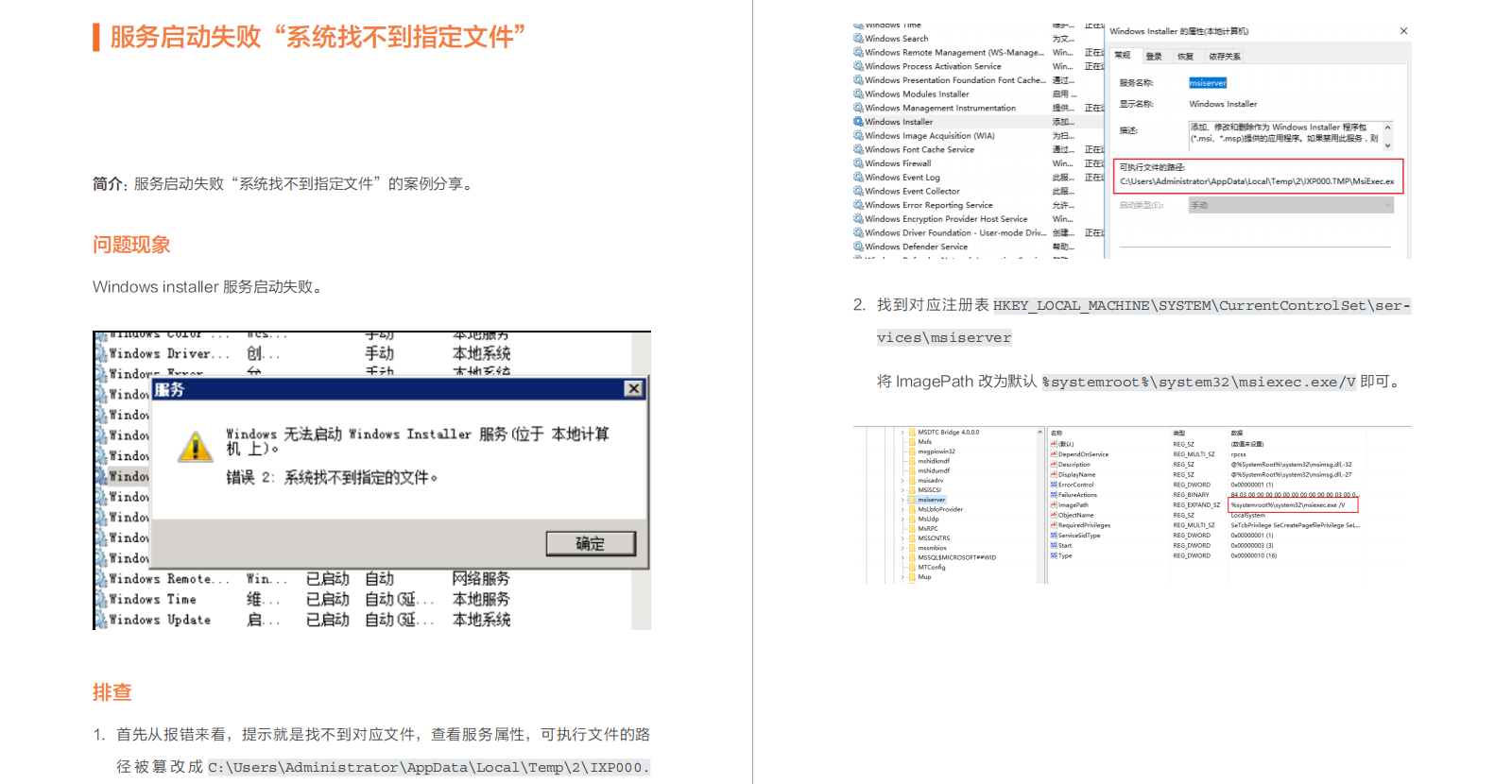Close the Windows Installer properties window
Screen dimensions: 1512x784
coord(1403,31)
